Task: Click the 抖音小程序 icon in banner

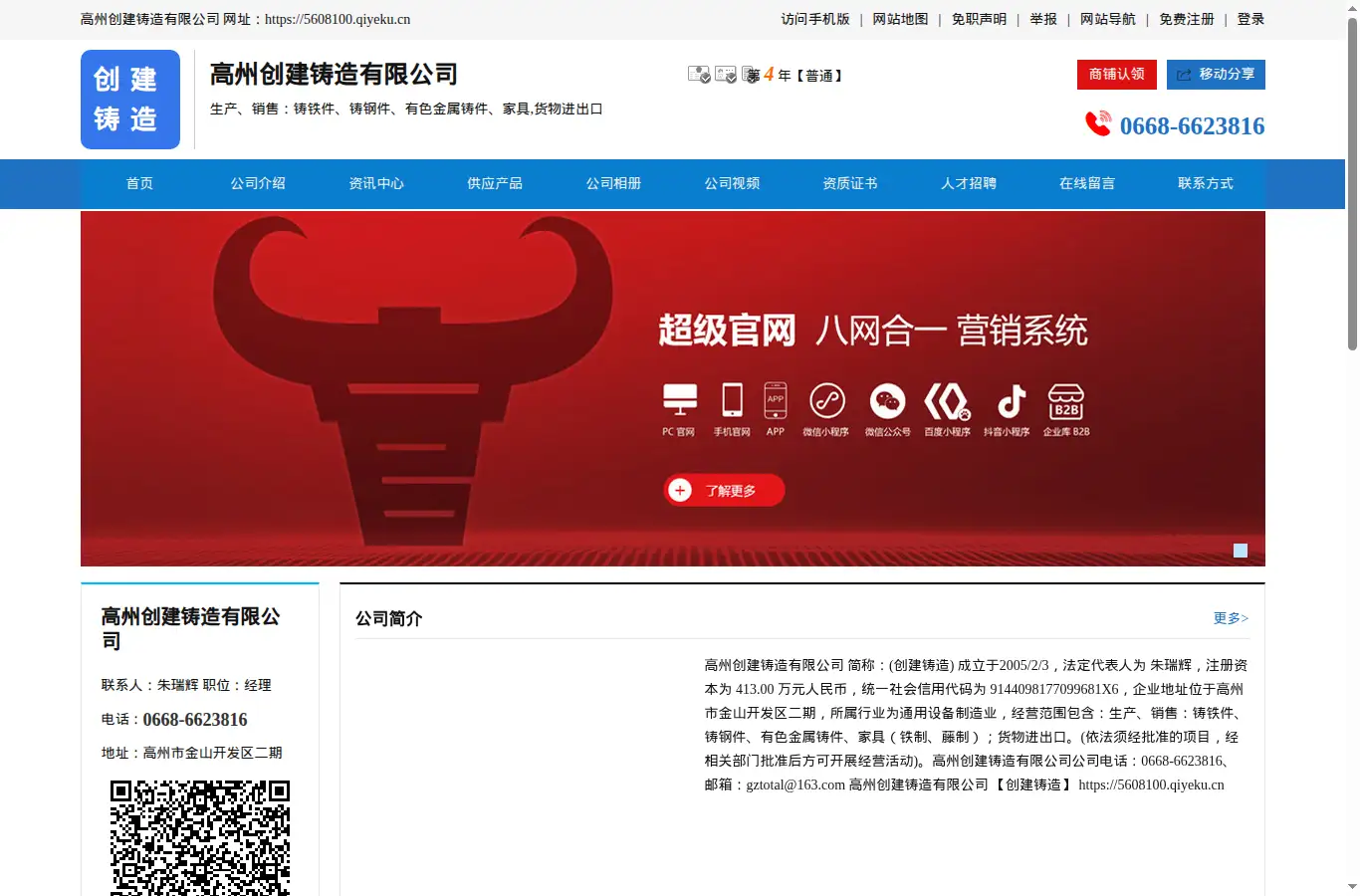Action: pos(1012,402)
